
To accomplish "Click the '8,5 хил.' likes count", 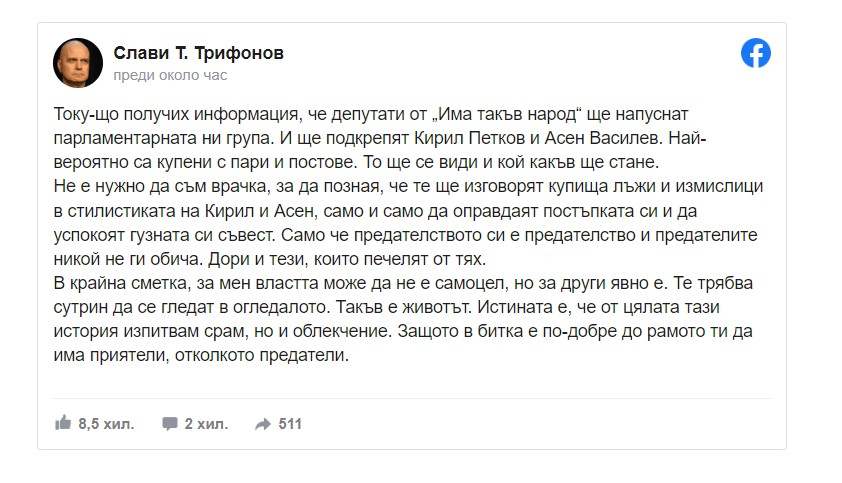I will pyautogui.click(x=106, y=423).
